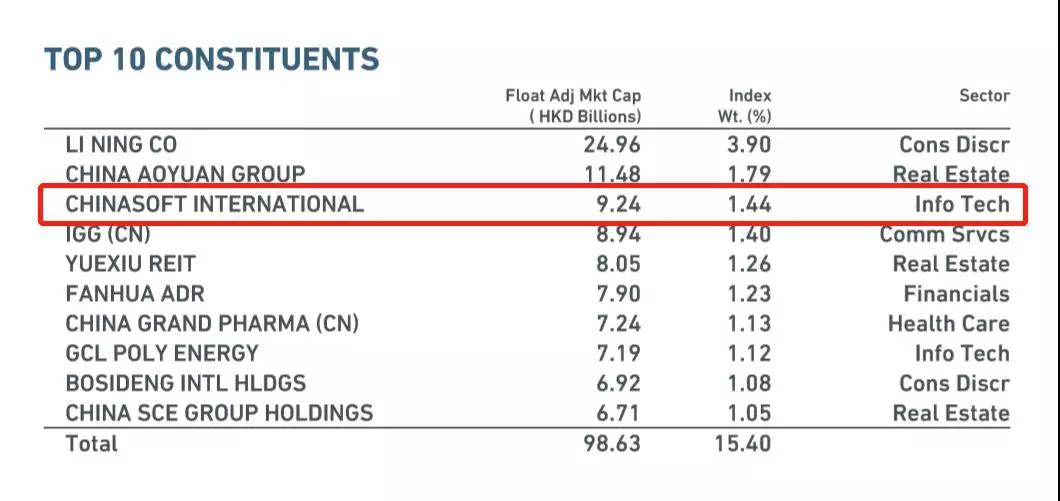Click Li Ning's 24.96 market cap value
Image resolution: width=1060 pixels, height=501 pixels.
pyautogui.click(x=612, y=145)
